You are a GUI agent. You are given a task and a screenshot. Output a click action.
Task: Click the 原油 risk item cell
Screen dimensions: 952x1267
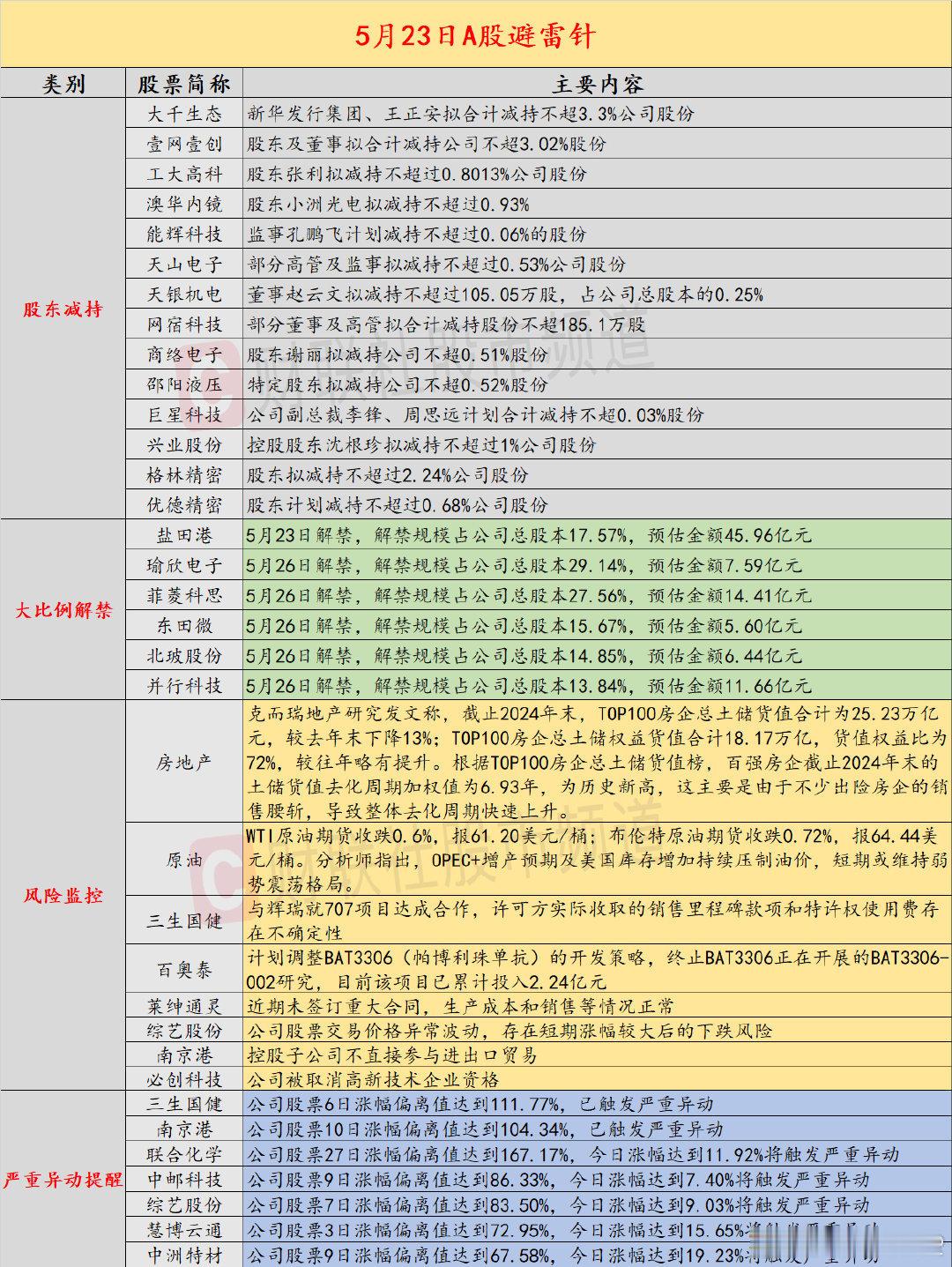point(184,860)
